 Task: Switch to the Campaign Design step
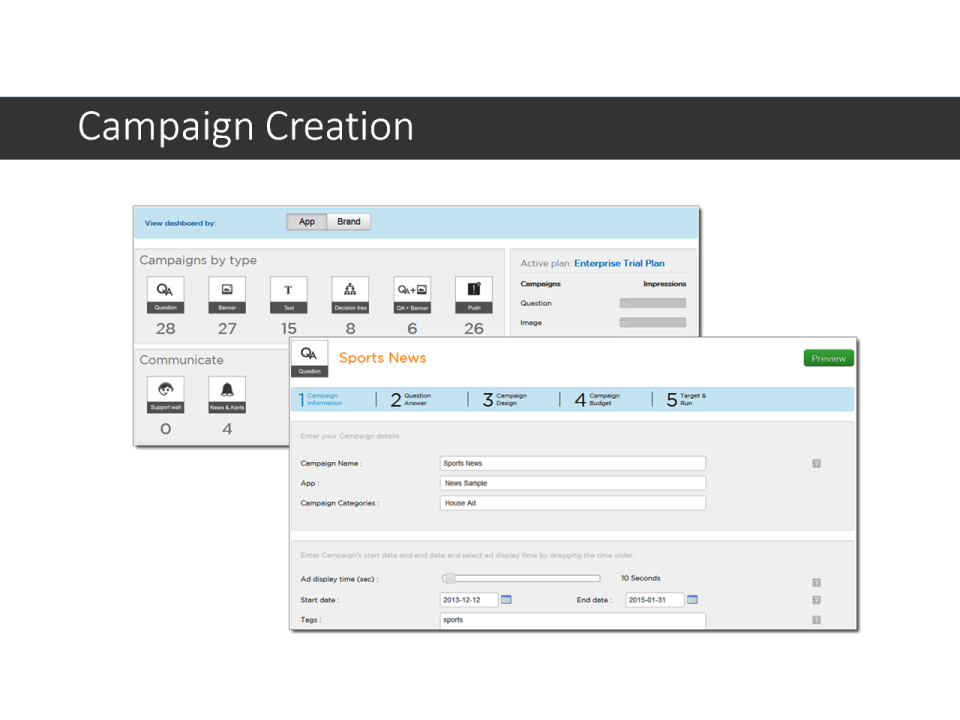pyautogui.click(x=510, y=399)
